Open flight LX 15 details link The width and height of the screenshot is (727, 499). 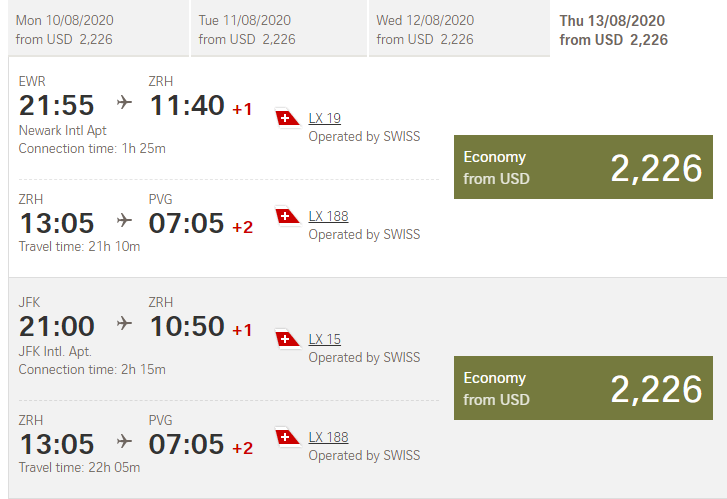(x=325, y=340)
